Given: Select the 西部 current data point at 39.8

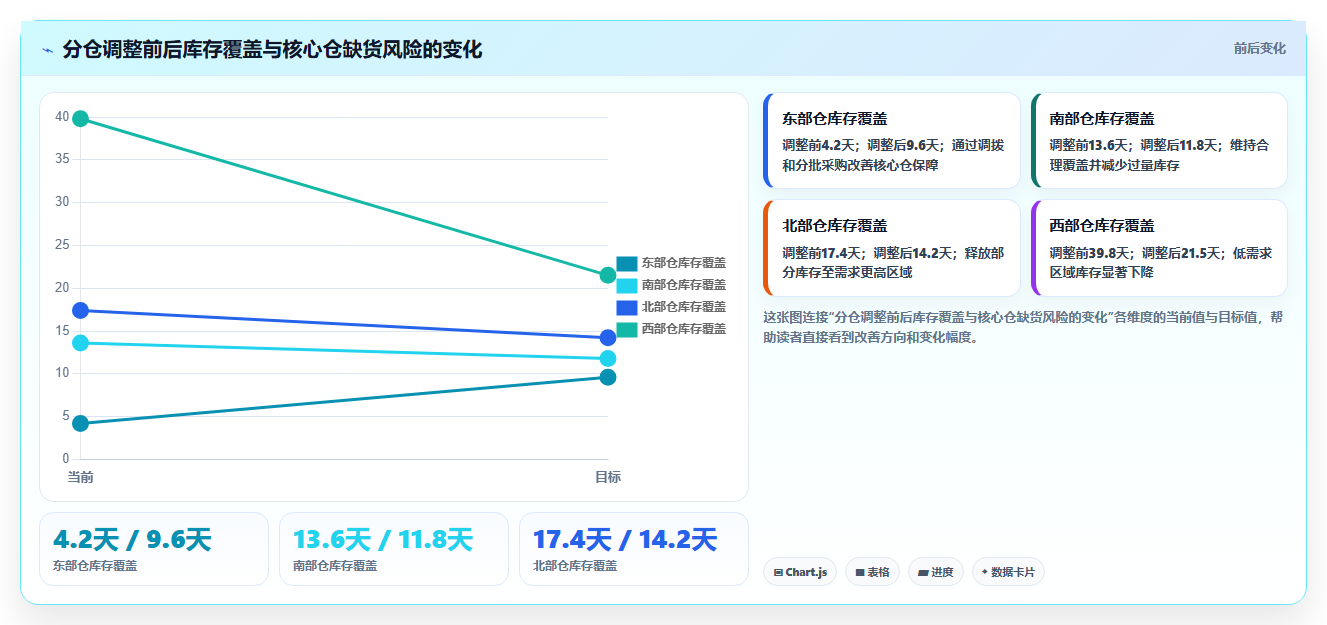Looking at the screenshot, I should point(81,119).
